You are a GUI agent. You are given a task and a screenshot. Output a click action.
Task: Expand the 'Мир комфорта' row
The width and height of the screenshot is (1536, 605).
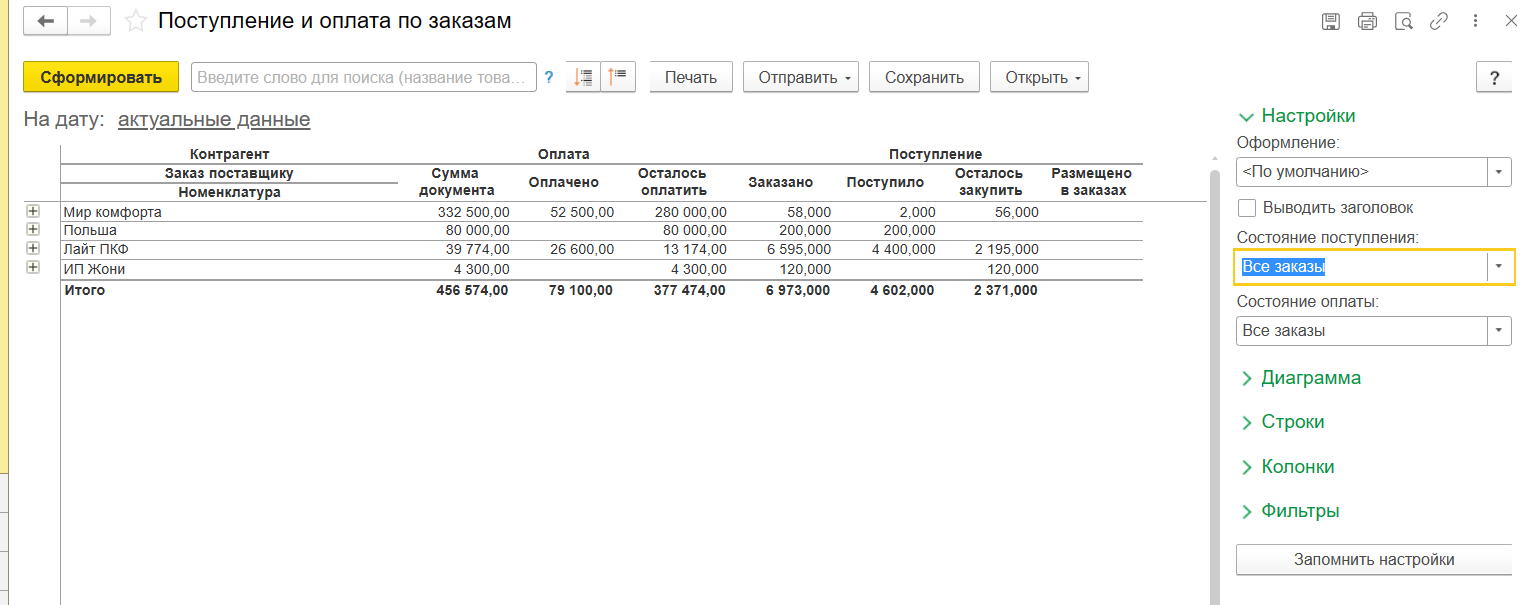pos(33,212)
